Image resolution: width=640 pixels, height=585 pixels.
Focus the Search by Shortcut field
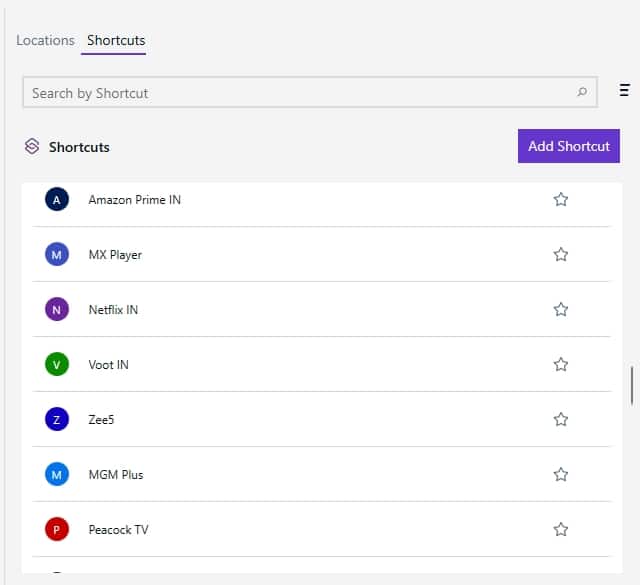pos(310,92)
